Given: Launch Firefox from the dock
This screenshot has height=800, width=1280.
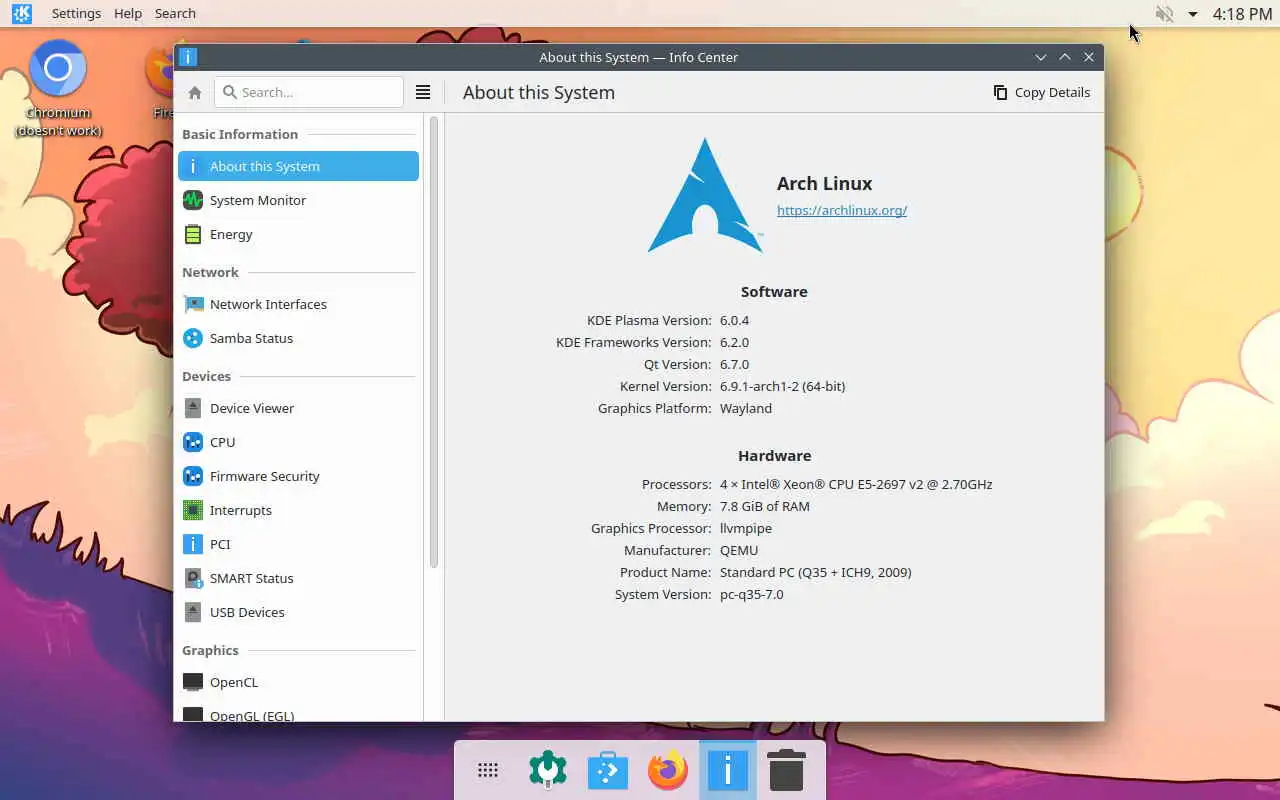Looking at the screenshot, I should pos(668,770).
